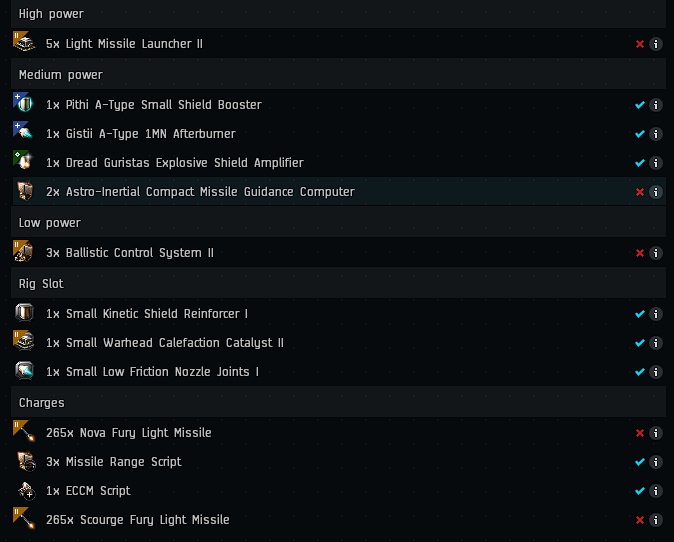Open info for Astro-Inertial Compact Missile Guidance Computer

coord(656,192)
